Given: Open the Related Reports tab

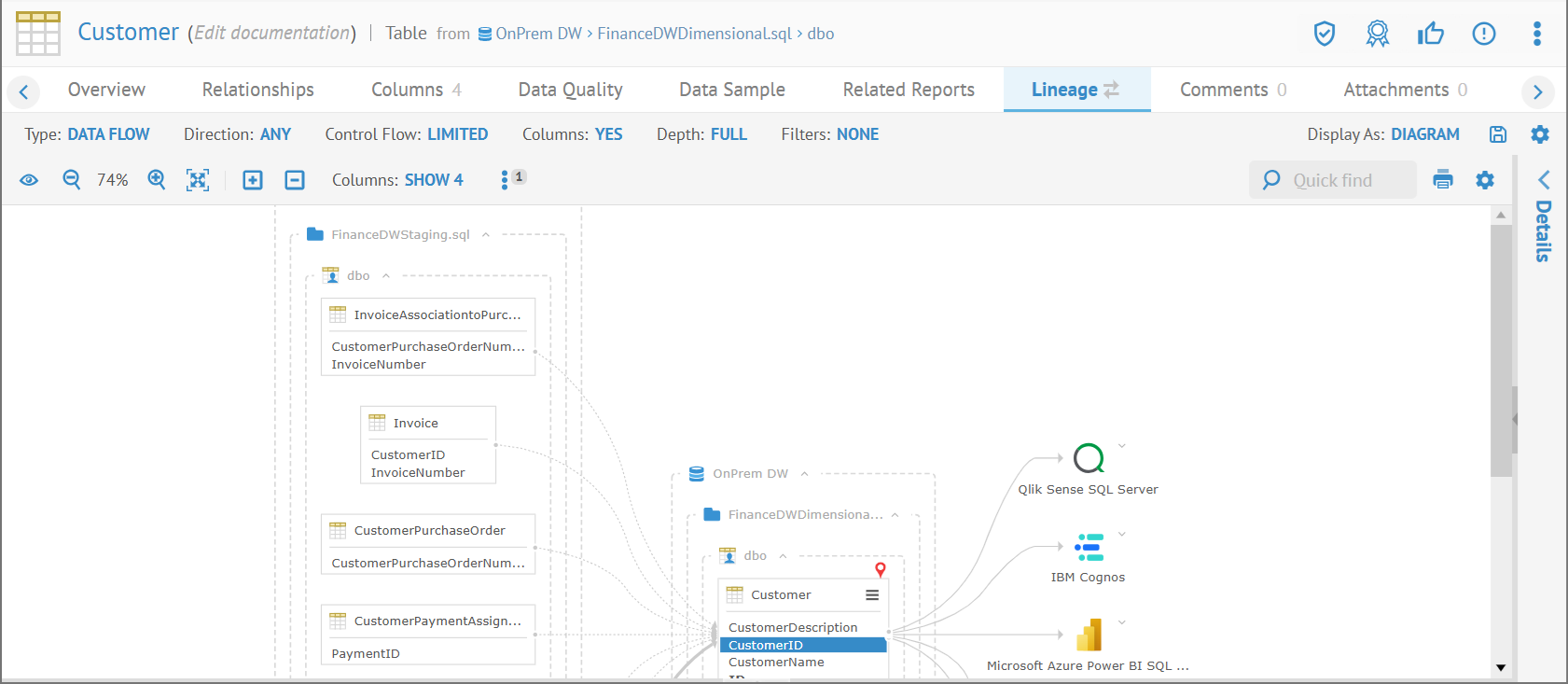Looking at the screenshot, I should [x=908, y=90].
